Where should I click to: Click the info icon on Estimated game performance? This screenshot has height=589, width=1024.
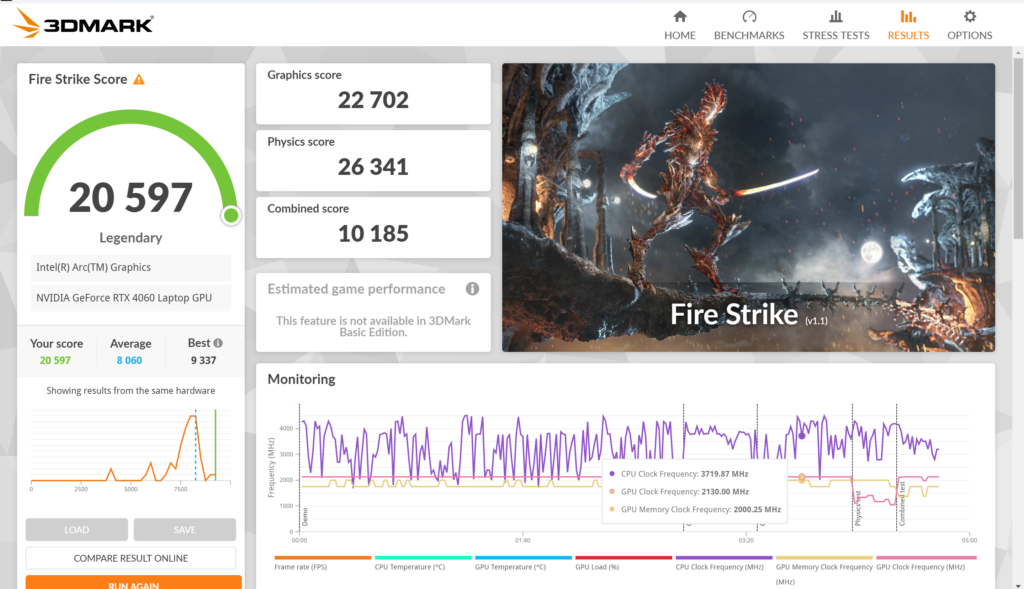472,289
